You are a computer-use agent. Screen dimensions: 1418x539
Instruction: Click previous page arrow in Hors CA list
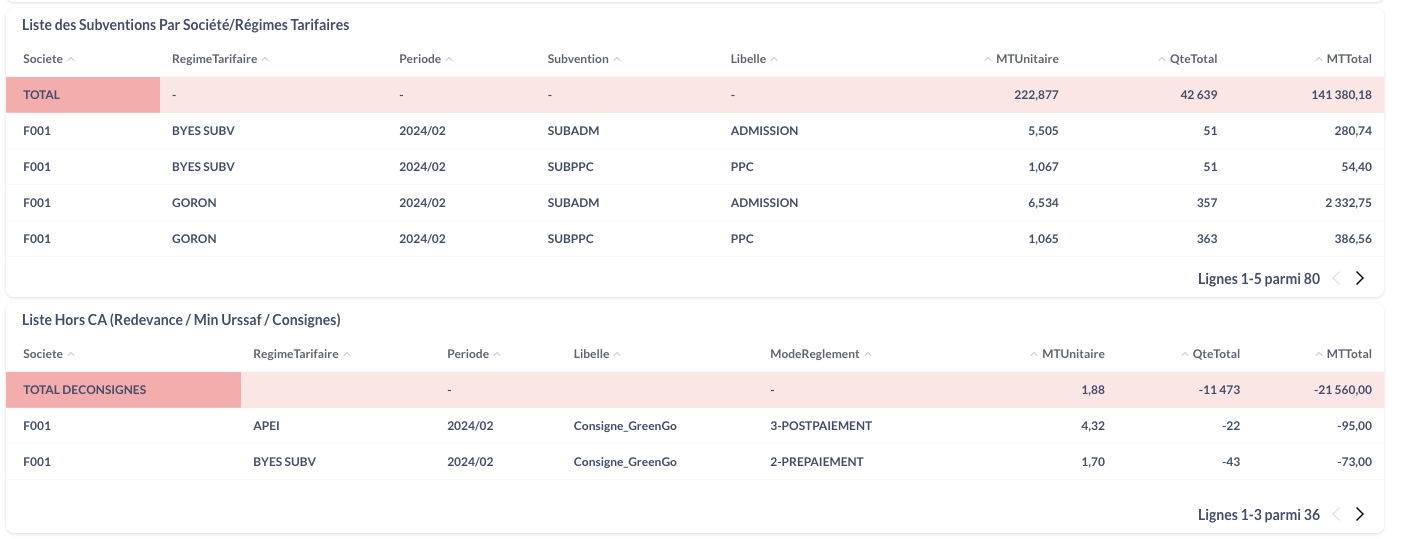point(1337,515)
